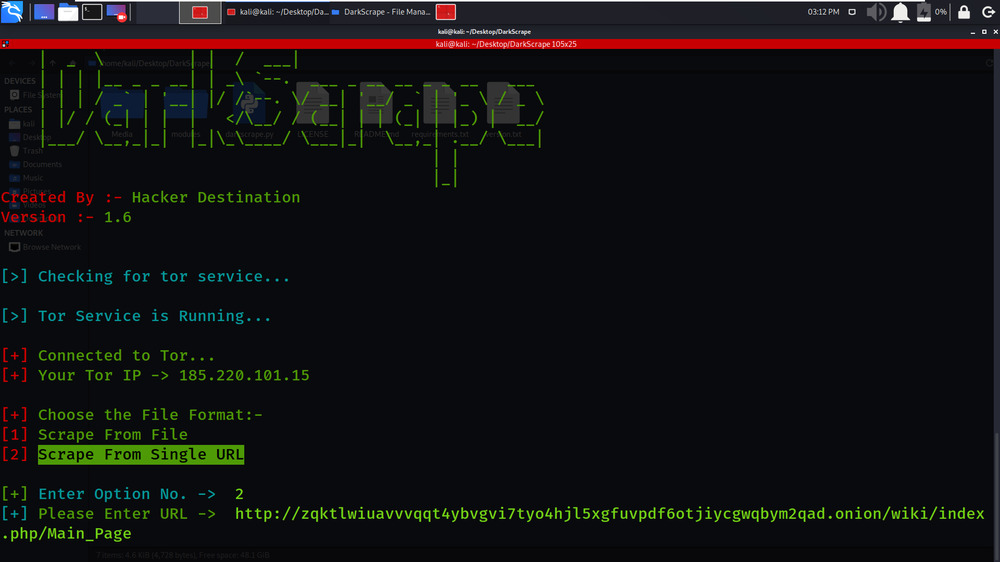Open the 03:12 PM clock in the panel
Screen dimensions: 1000x562
823,12
